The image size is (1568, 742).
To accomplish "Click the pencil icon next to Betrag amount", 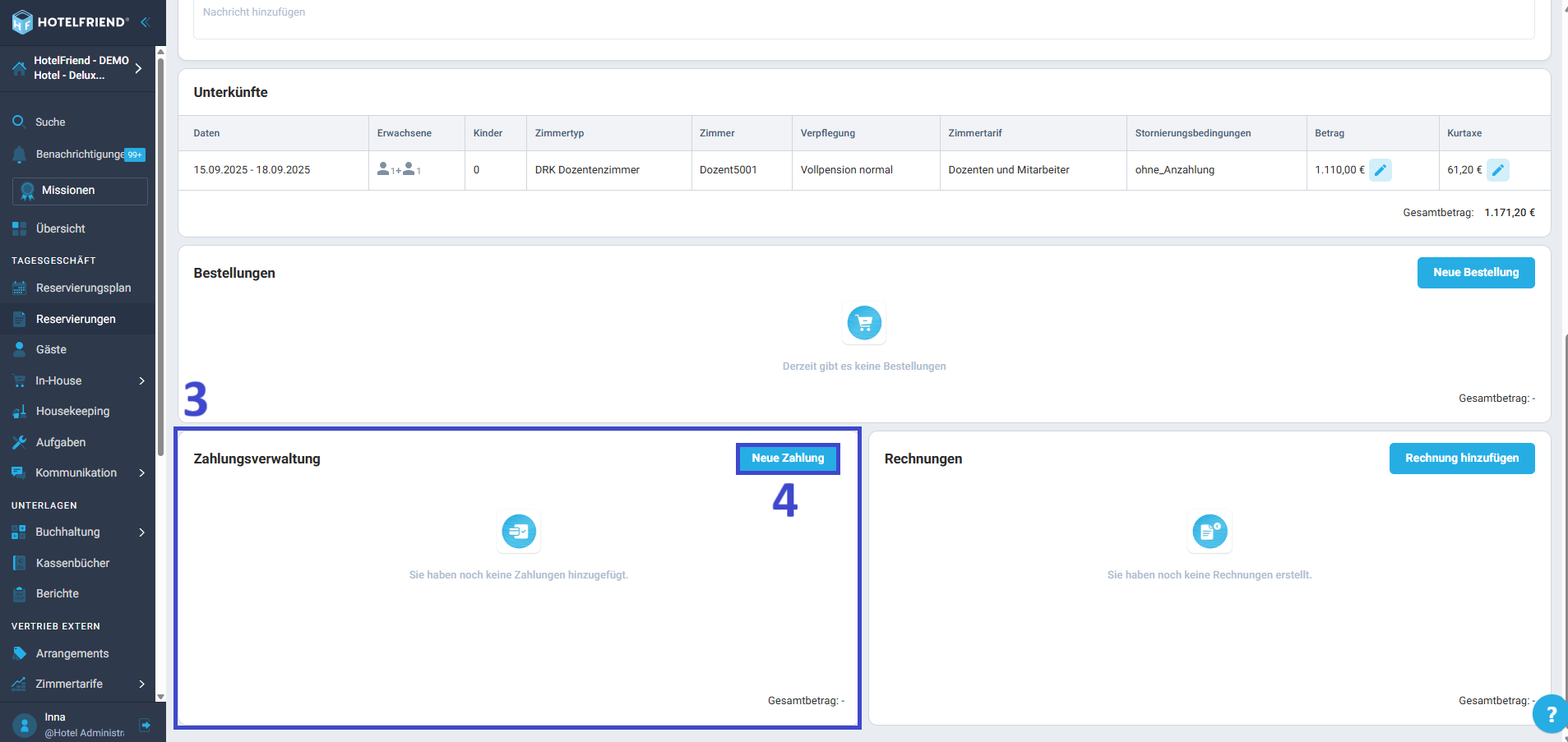I will tap(1380, 170).
